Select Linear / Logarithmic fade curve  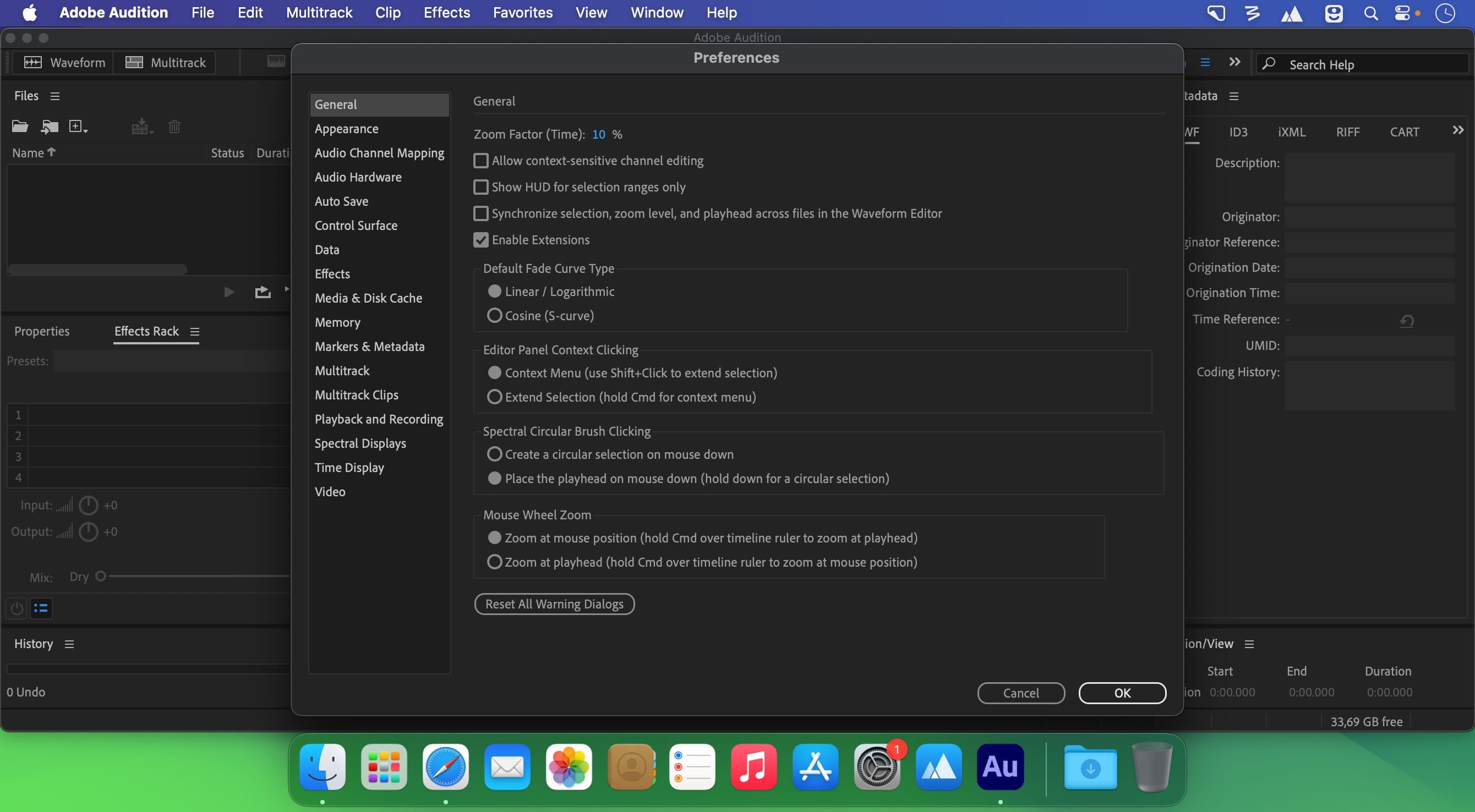click(x=495, y=292)
